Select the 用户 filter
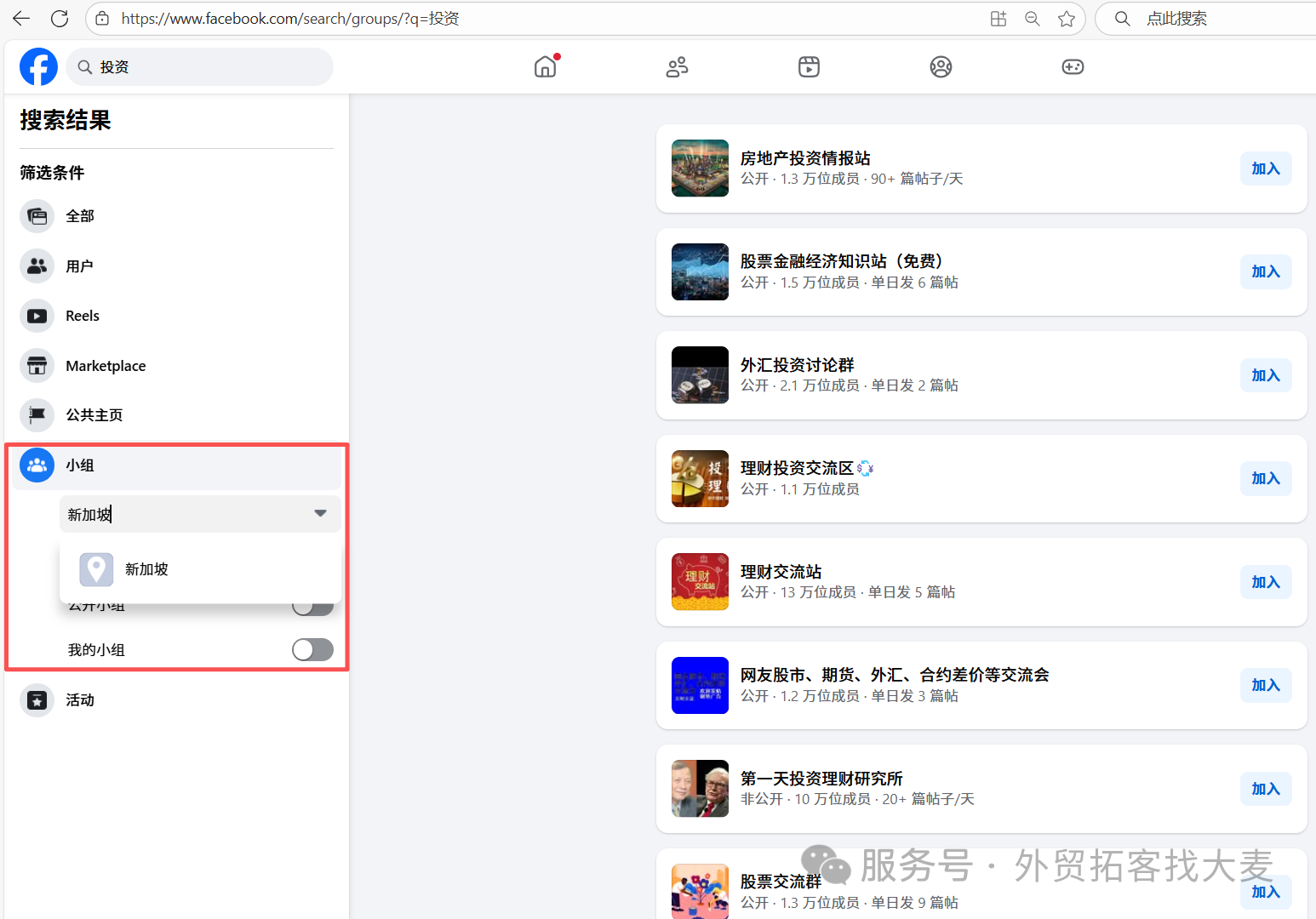1316x919 pixels. coord(176,266)
